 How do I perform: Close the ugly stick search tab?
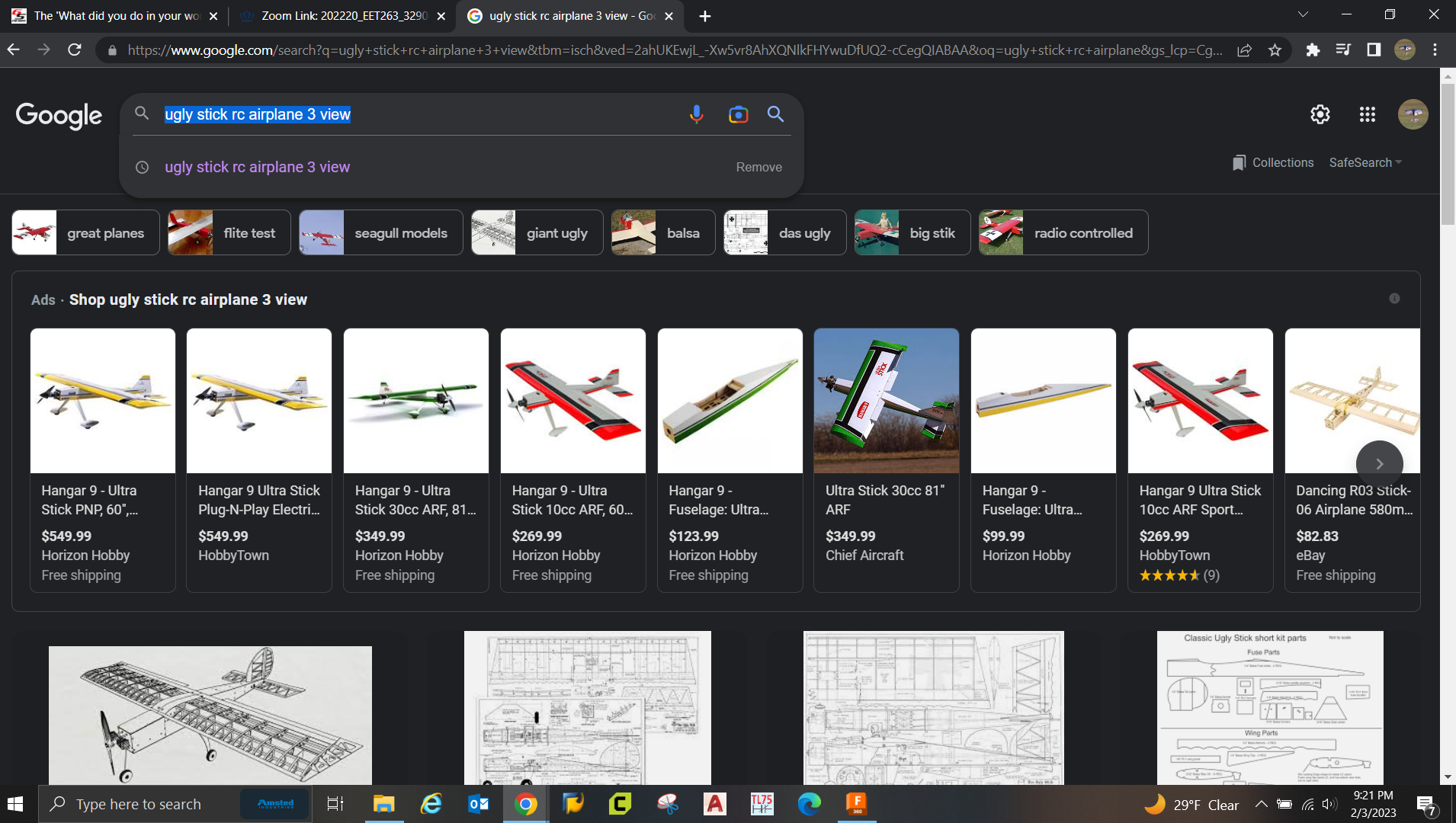click(x=669, y=16)
